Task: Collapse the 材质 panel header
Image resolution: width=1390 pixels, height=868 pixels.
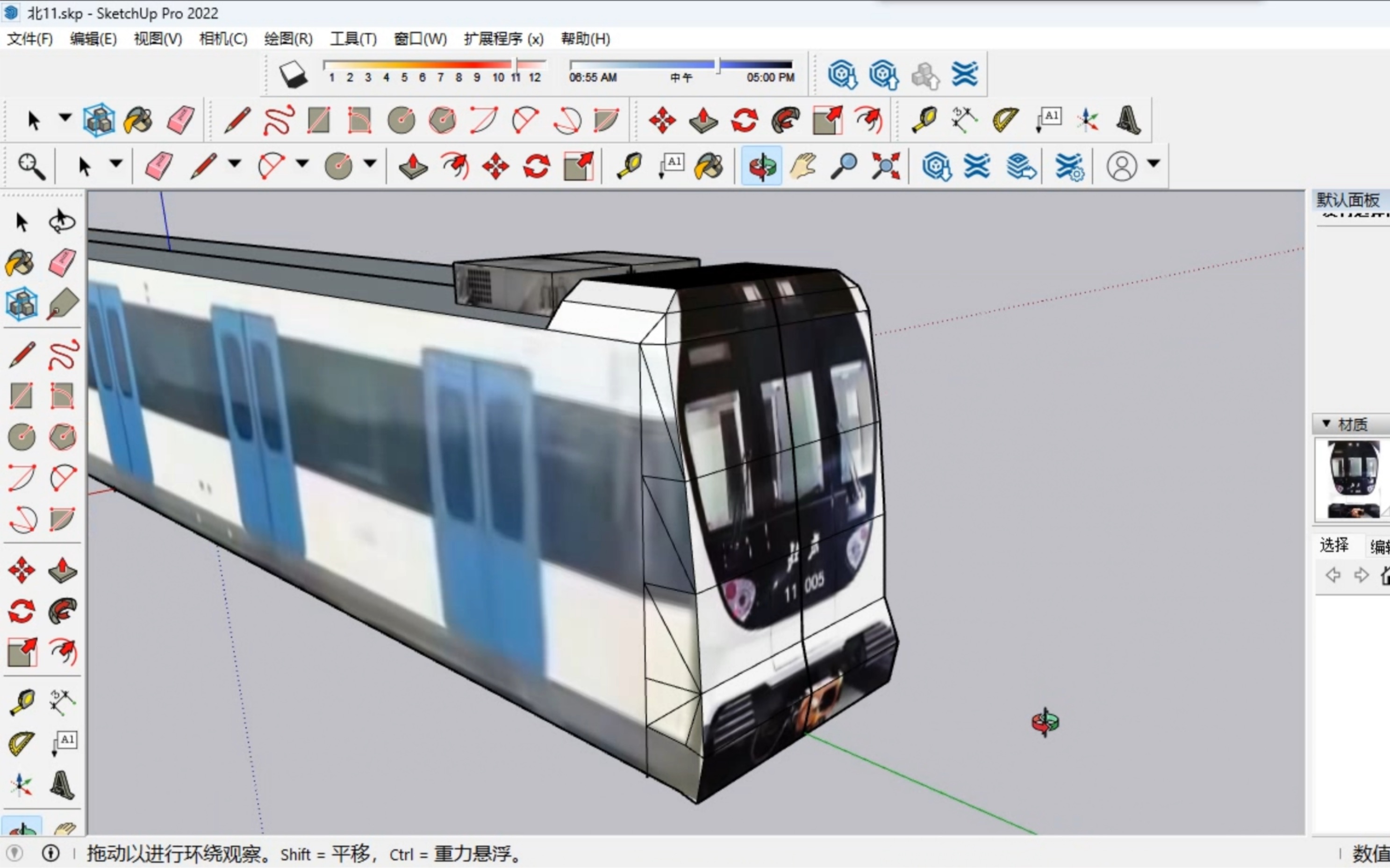Action: pyautogui.click(x=1326, y=423)
